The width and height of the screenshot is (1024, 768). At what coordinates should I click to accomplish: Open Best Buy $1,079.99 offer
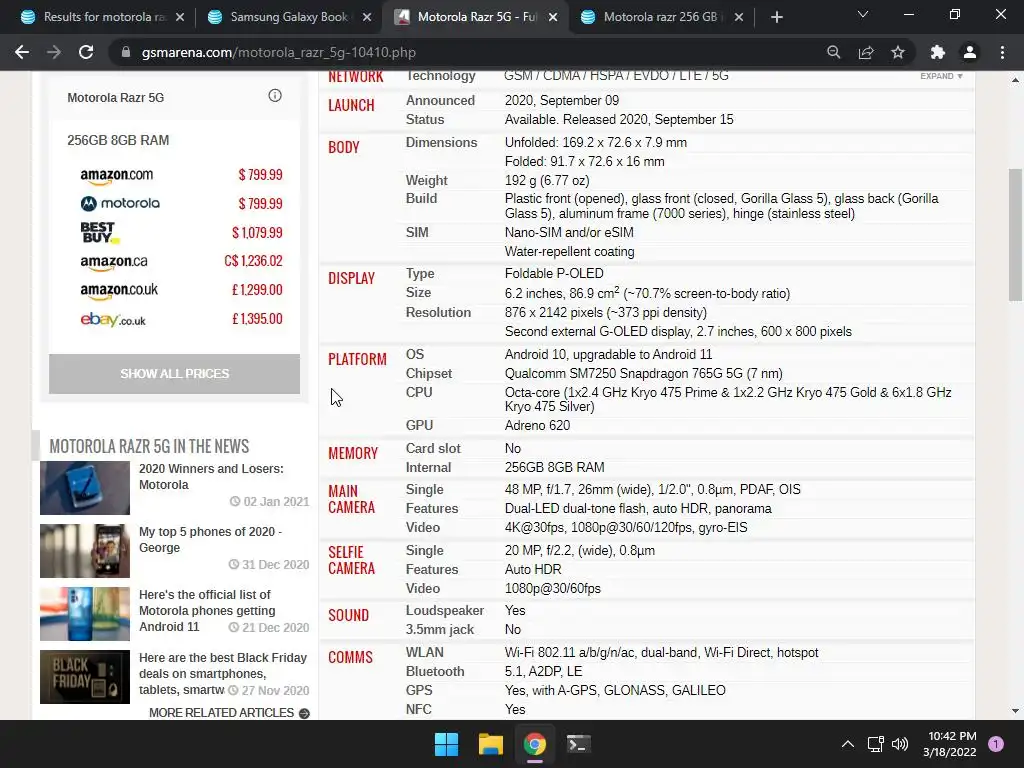pyautogui.click(x=181, y=232)
